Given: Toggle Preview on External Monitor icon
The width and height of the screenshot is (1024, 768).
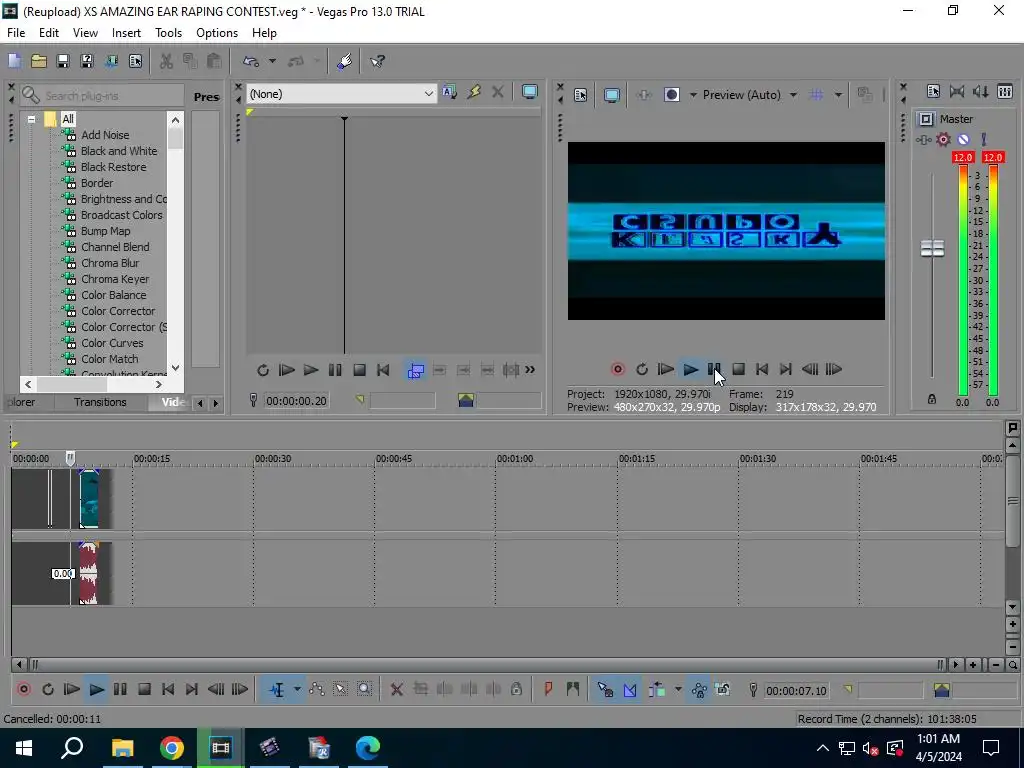Looking at the screenshot, I should [612, 95].
